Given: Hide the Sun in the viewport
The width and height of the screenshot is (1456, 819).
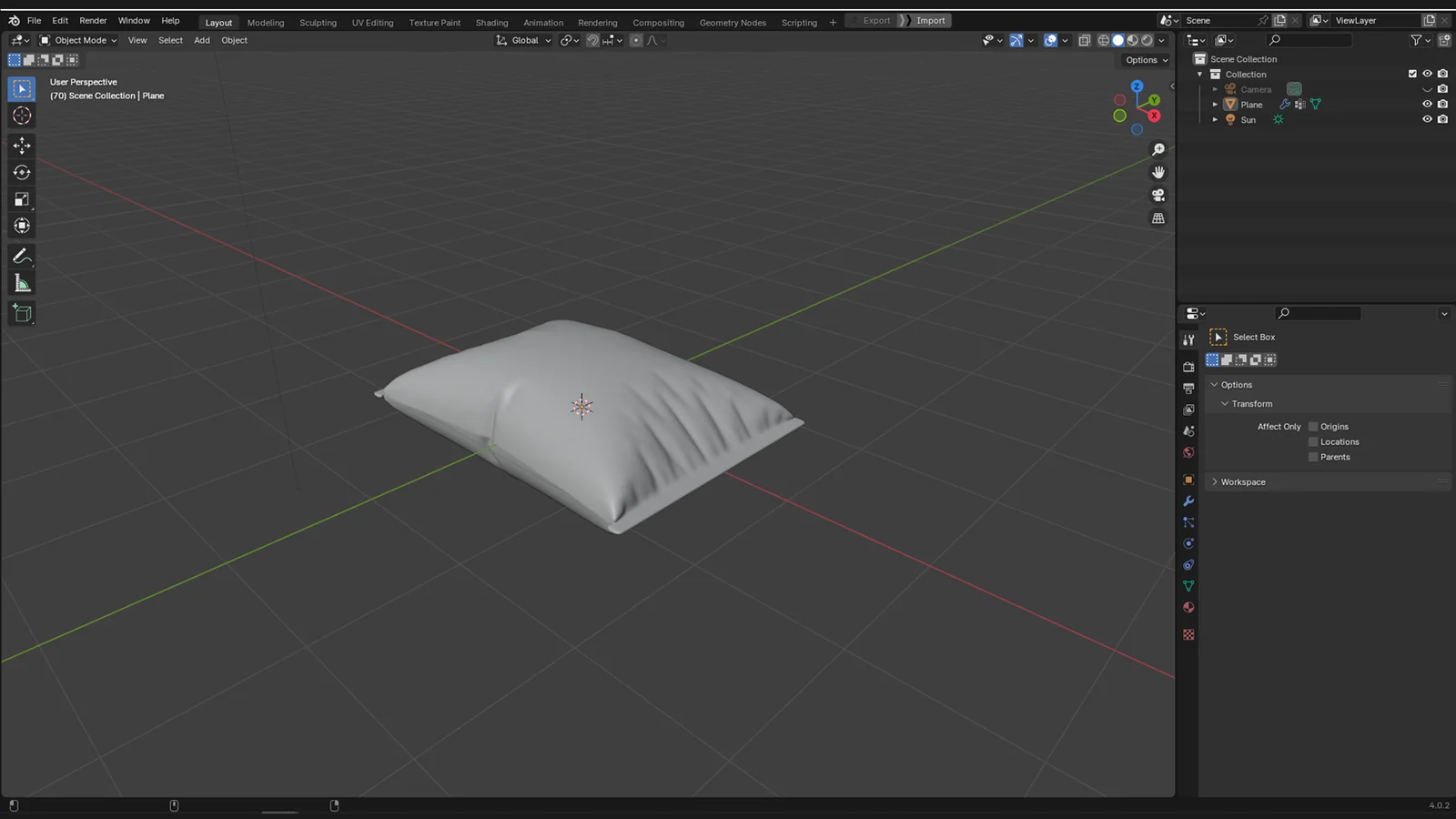Looking at the screenshot, I should 1427,119.
